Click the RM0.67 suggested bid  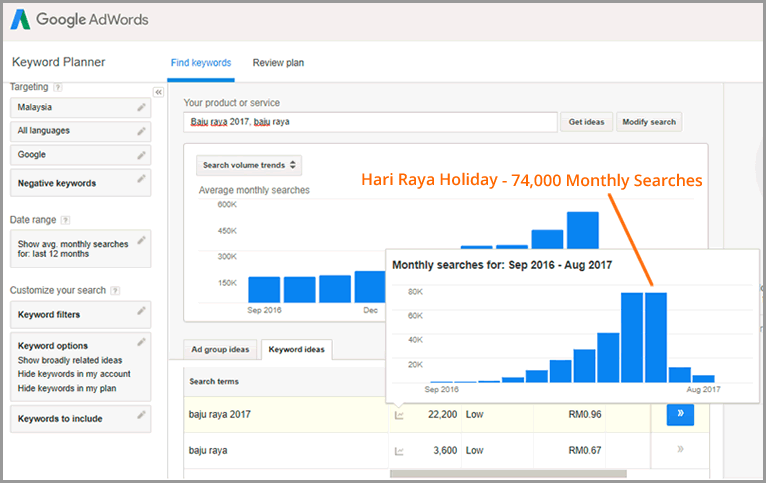[585, 450]
